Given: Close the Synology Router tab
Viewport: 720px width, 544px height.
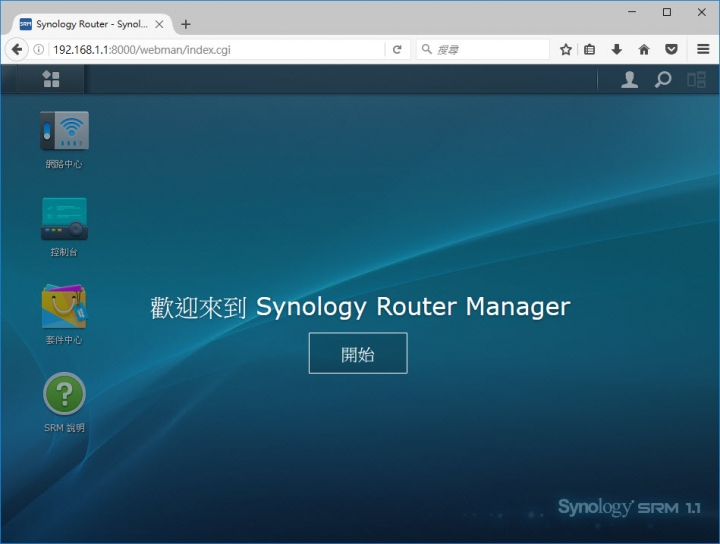Looking at the screenshot, I should (x=159, y=24).
